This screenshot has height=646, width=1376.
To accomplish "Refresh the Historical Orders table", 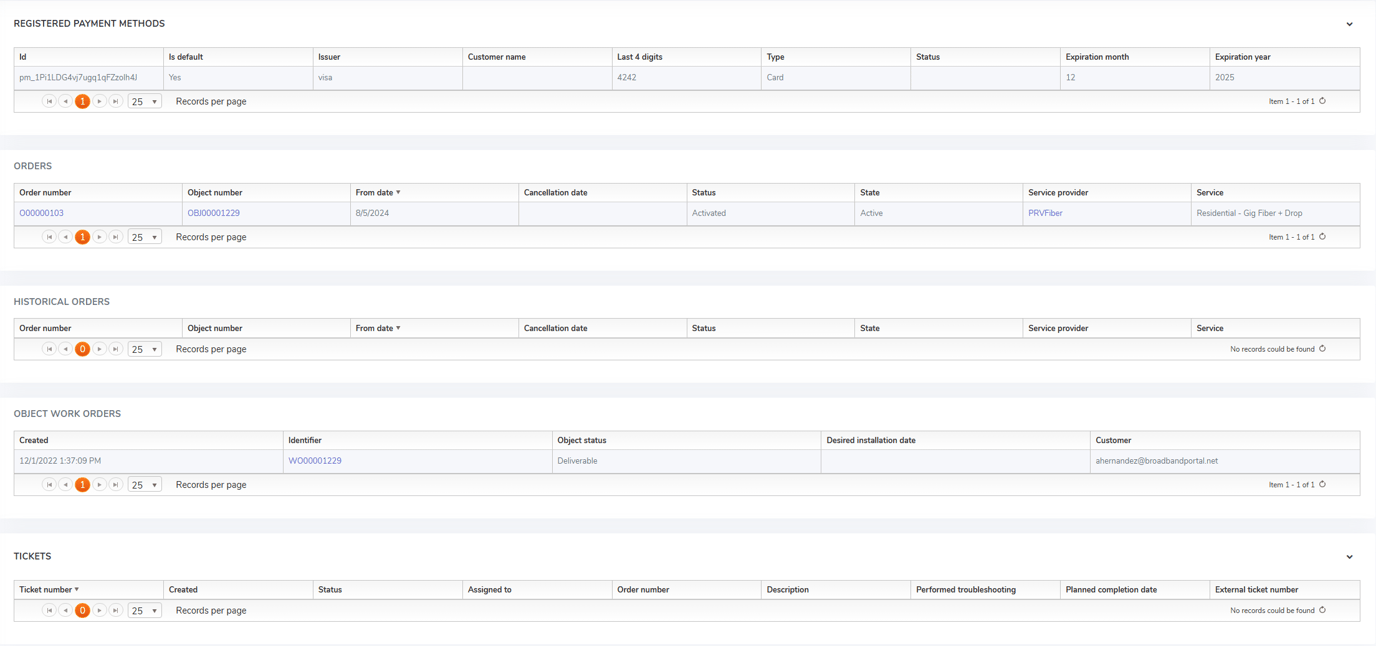I will [x=1322, y=349].
